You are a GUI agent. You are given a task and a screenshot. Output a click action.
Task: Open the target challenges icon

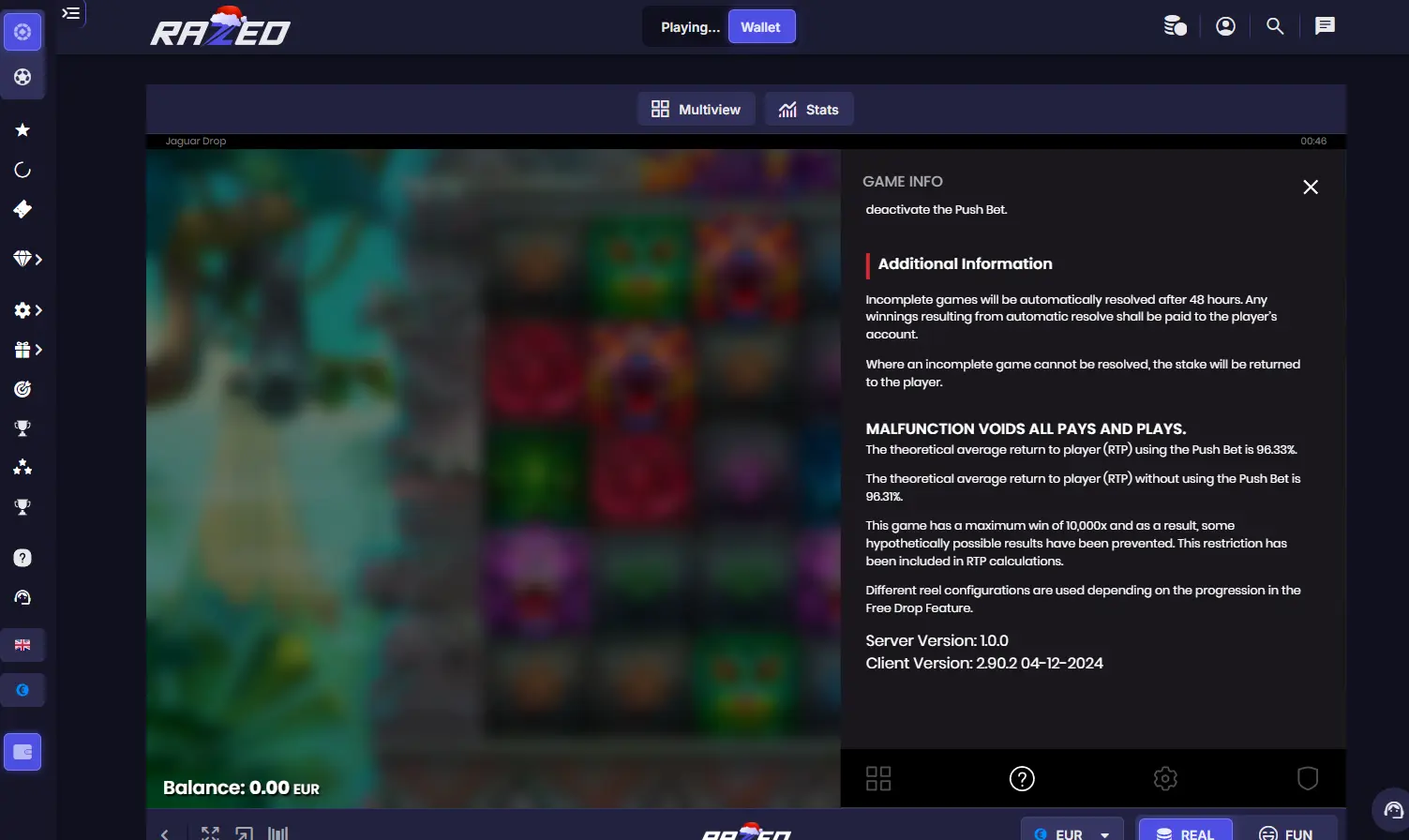[22, 389]
